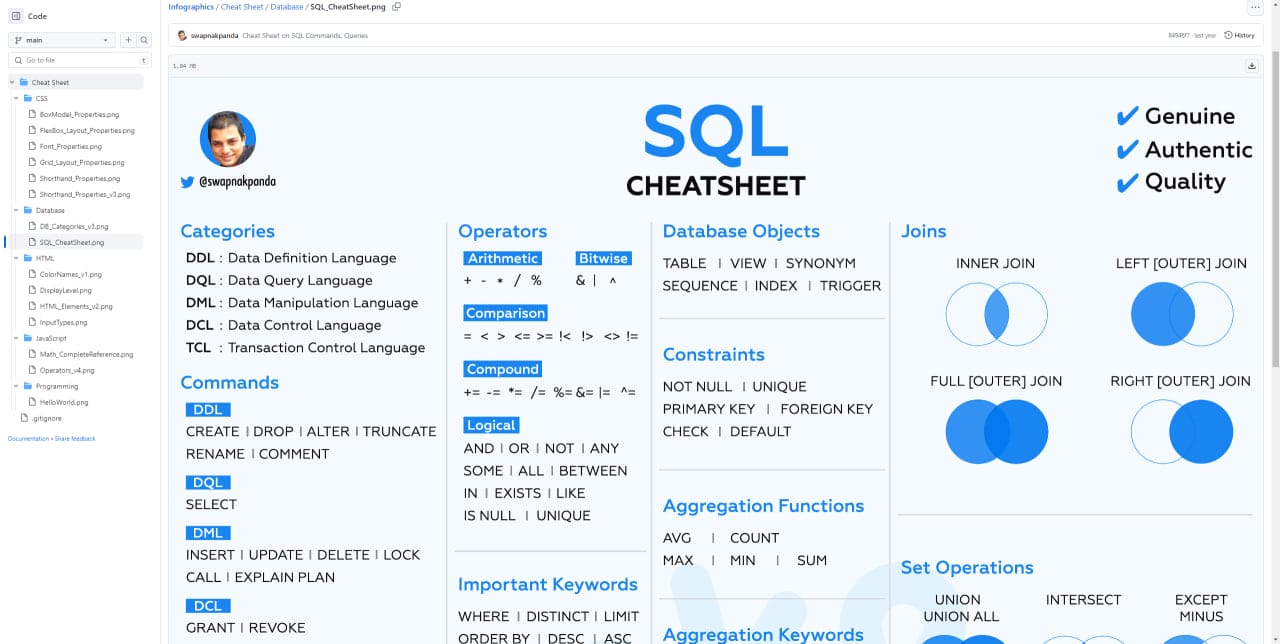Click the search magnifier button beside plus
The height and width of the screenshot is (644, 1280).
pyautogui.click(x=144, y=40)
